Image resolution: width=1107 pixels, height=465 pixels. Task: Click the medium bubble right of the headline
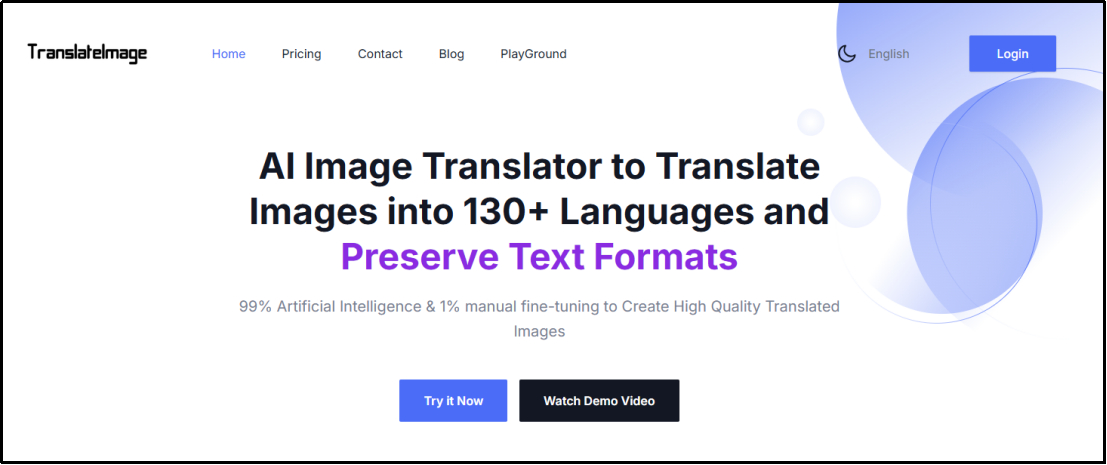855,201
